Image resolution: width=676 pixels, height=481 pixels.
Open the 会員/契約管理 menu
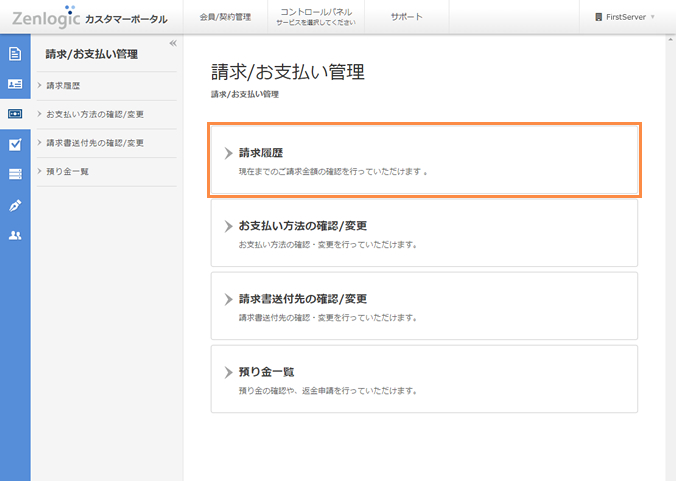[223, 17]
